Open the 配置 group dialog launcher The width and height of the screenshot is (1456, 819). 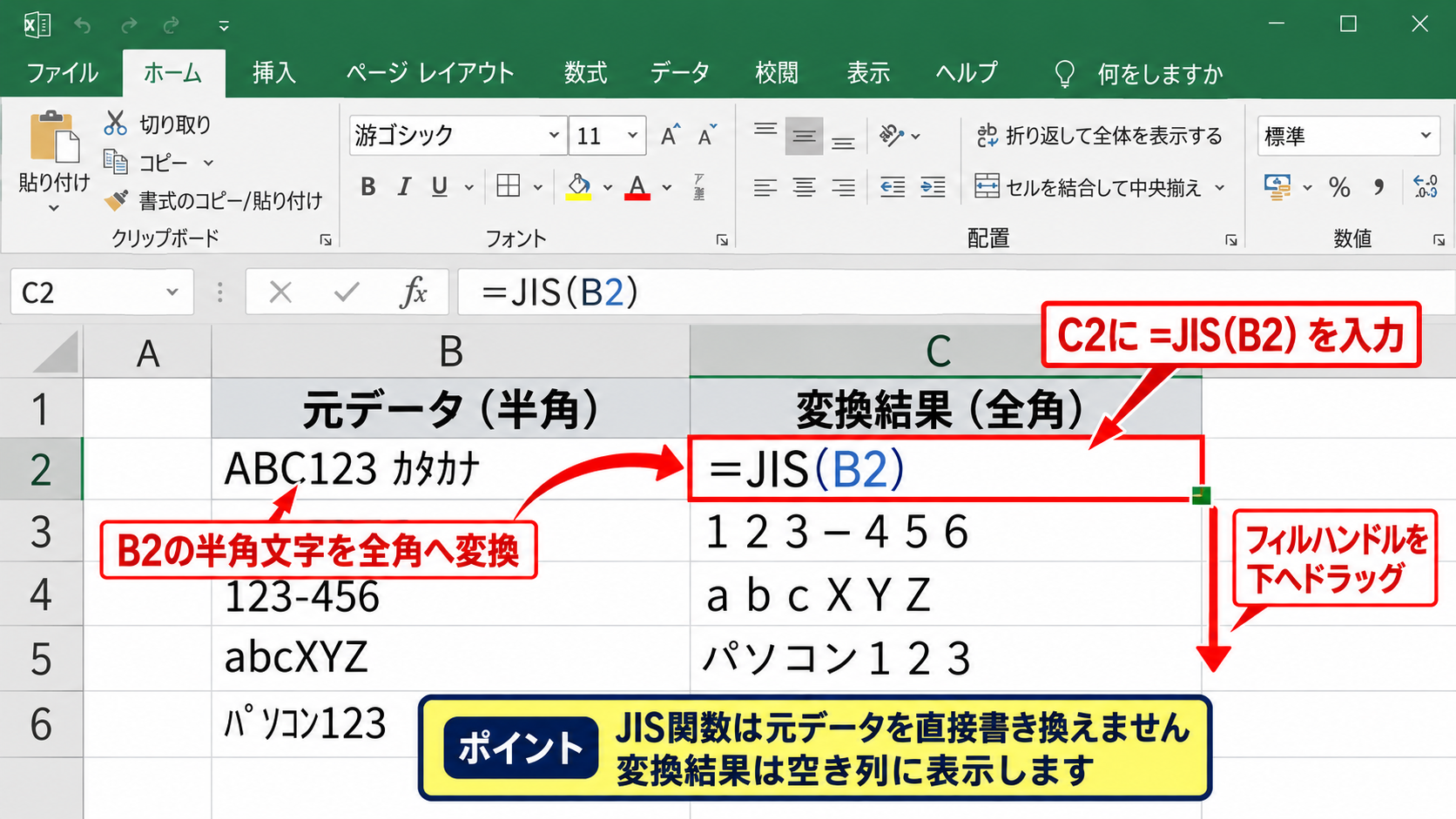tap(1231, 240)
